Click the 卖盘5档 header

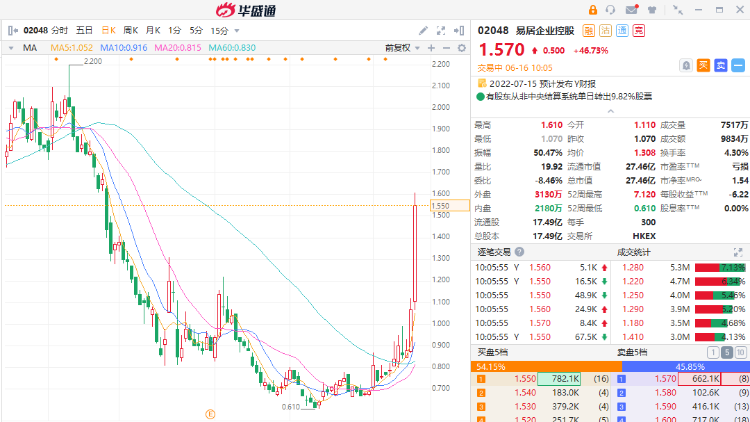632,353
